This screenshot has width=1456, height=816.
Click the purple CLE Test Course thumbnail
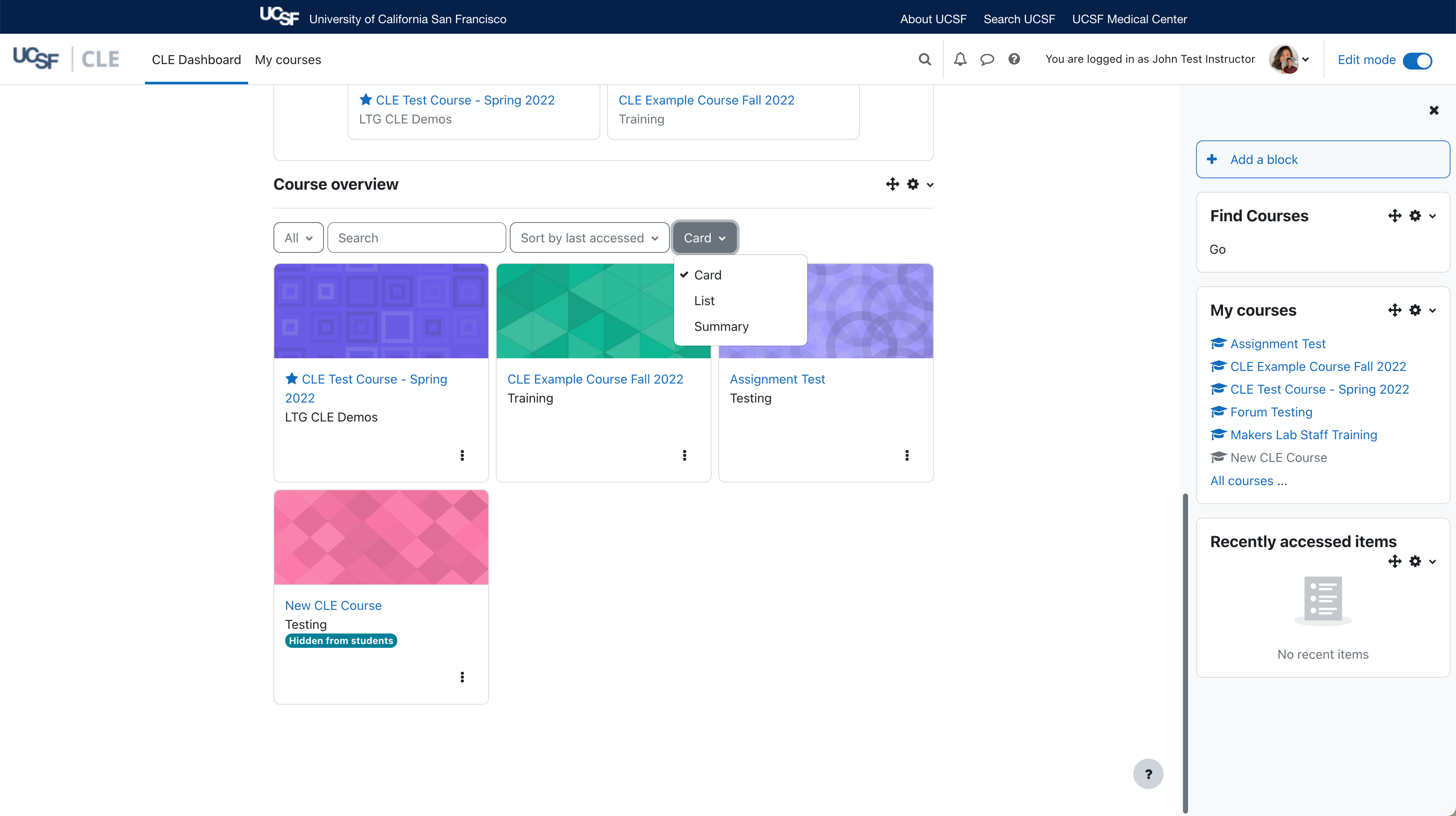(381, 311)
